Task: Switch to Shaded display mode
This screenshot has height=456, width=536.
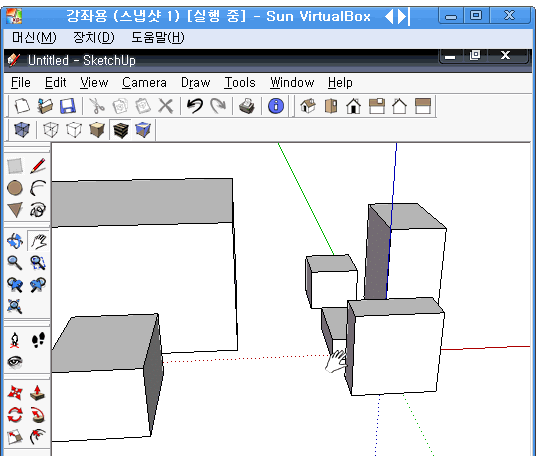Action: coord(97,130)
